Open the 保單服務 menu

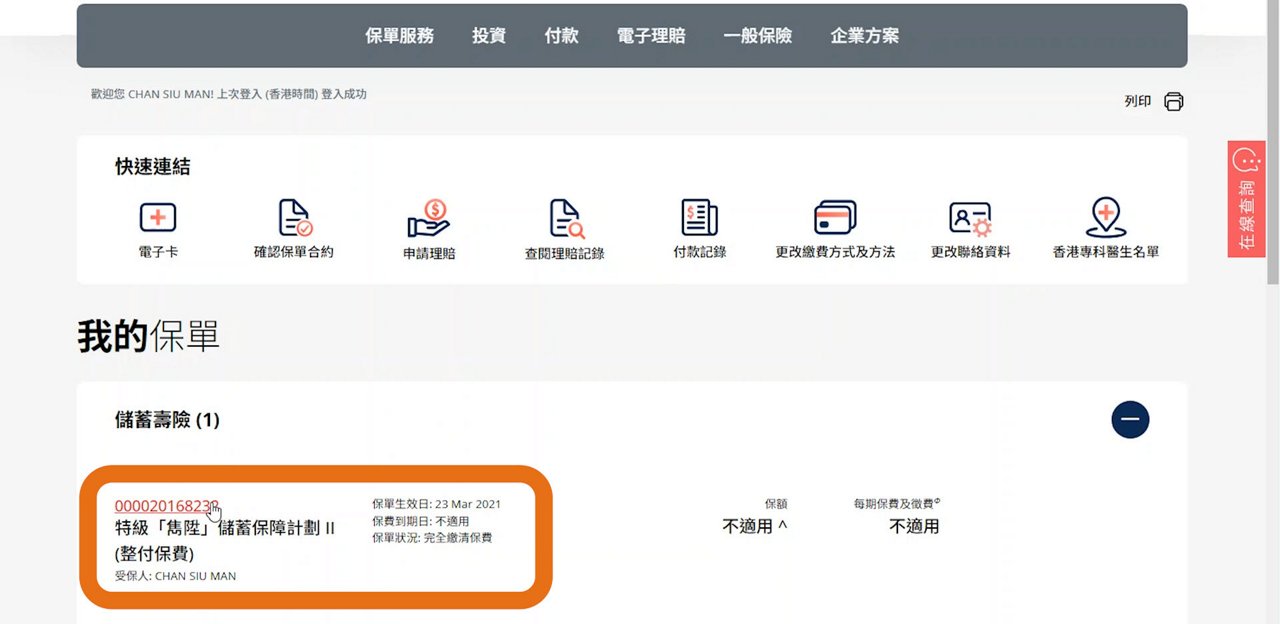click(x=400, y=36)
